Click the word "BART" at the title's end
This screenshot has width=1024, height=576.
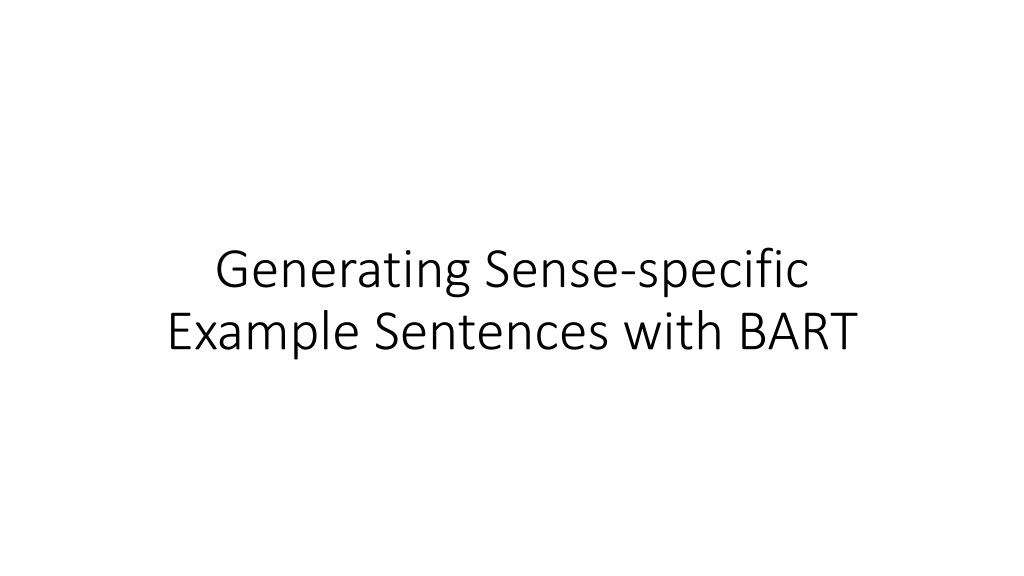point(797,333)
